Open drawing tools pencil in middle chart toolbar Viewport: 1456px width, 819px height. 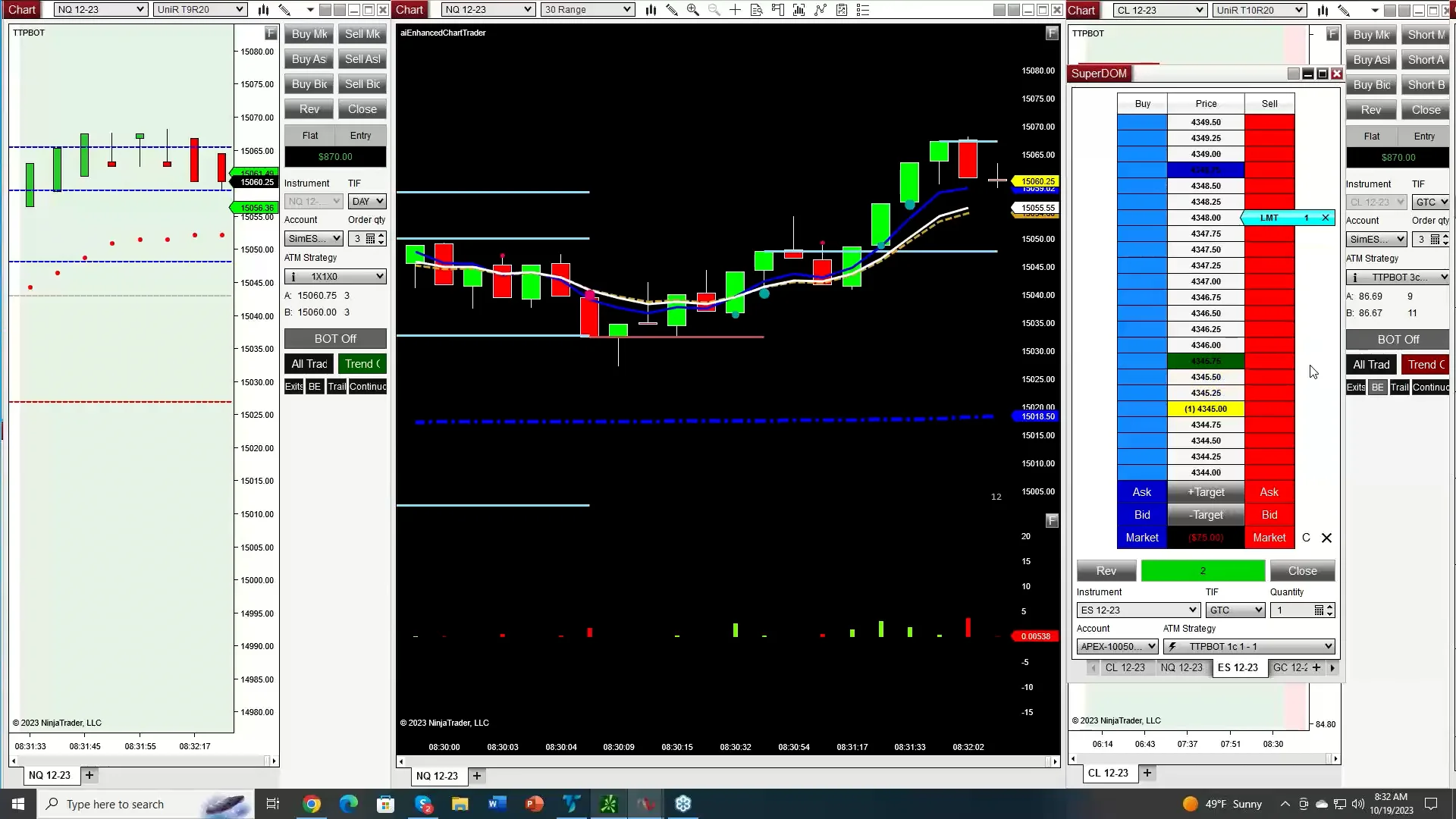pyautogui.click(x=672, y=10)
